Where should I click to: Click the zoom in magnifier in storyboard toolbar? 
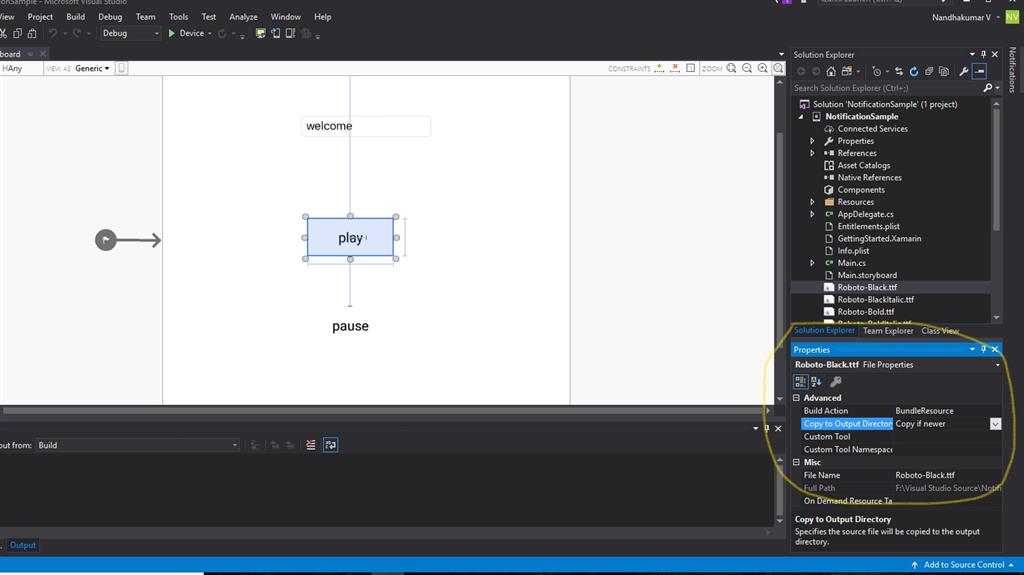click(x=762, y=68)
